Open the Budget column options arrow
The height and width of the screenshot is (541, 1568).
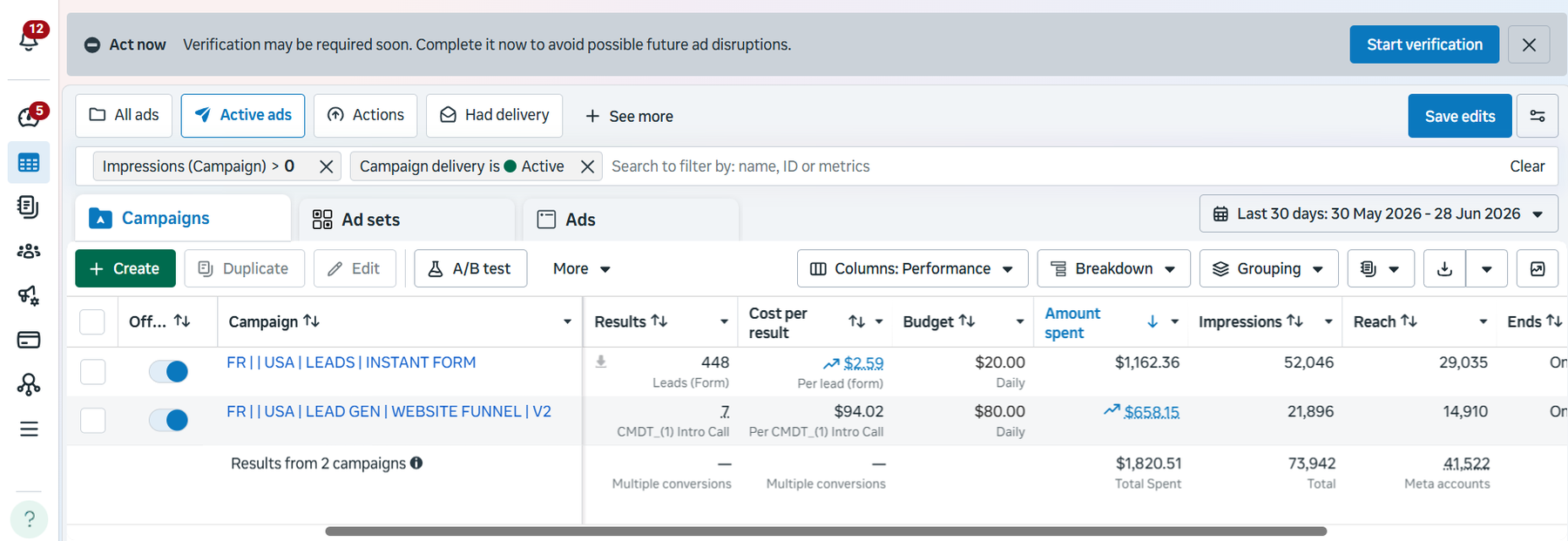tap(1019, 322)
